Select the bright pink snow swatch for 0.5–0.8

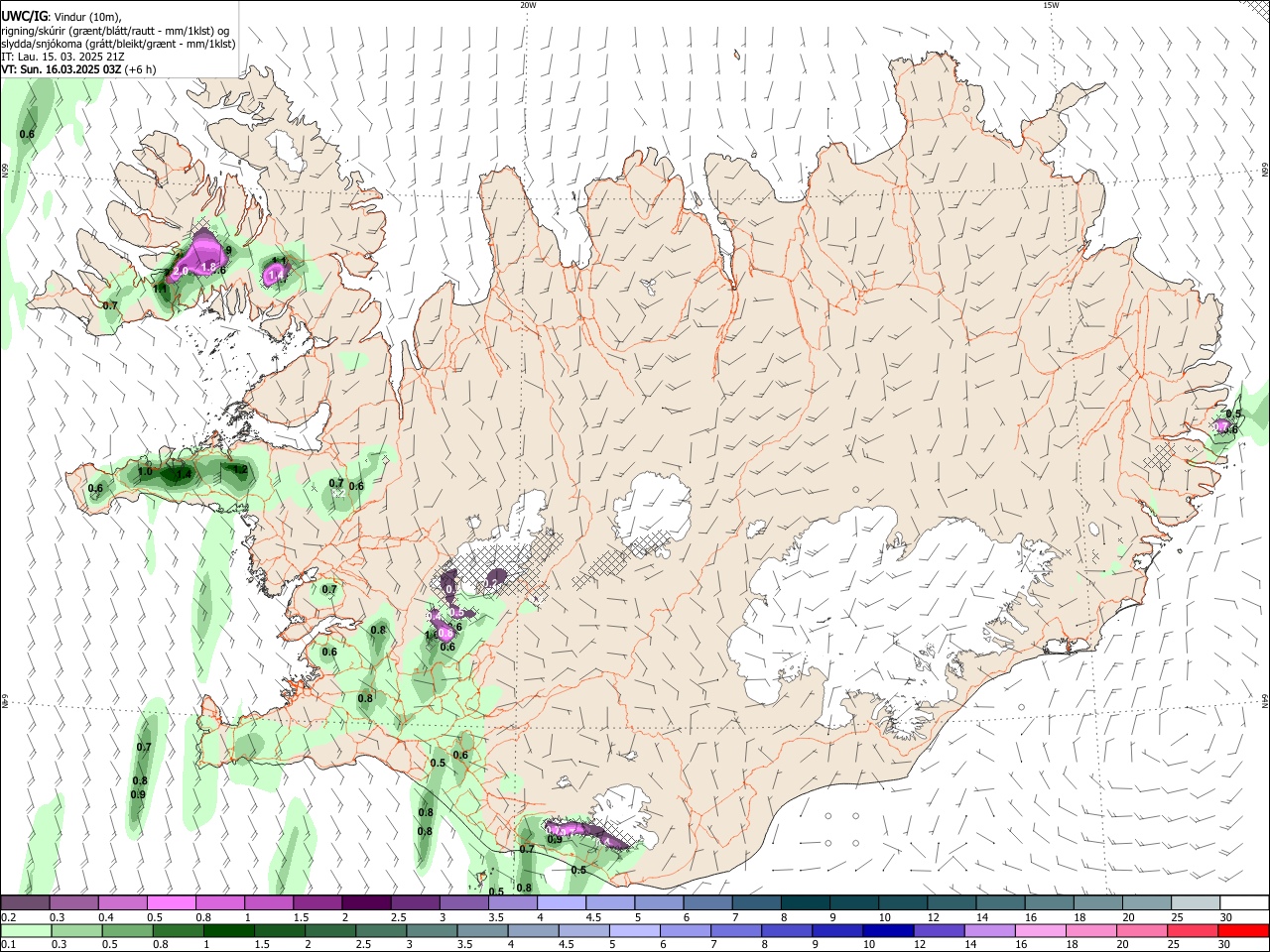click(x=172, y=903)
